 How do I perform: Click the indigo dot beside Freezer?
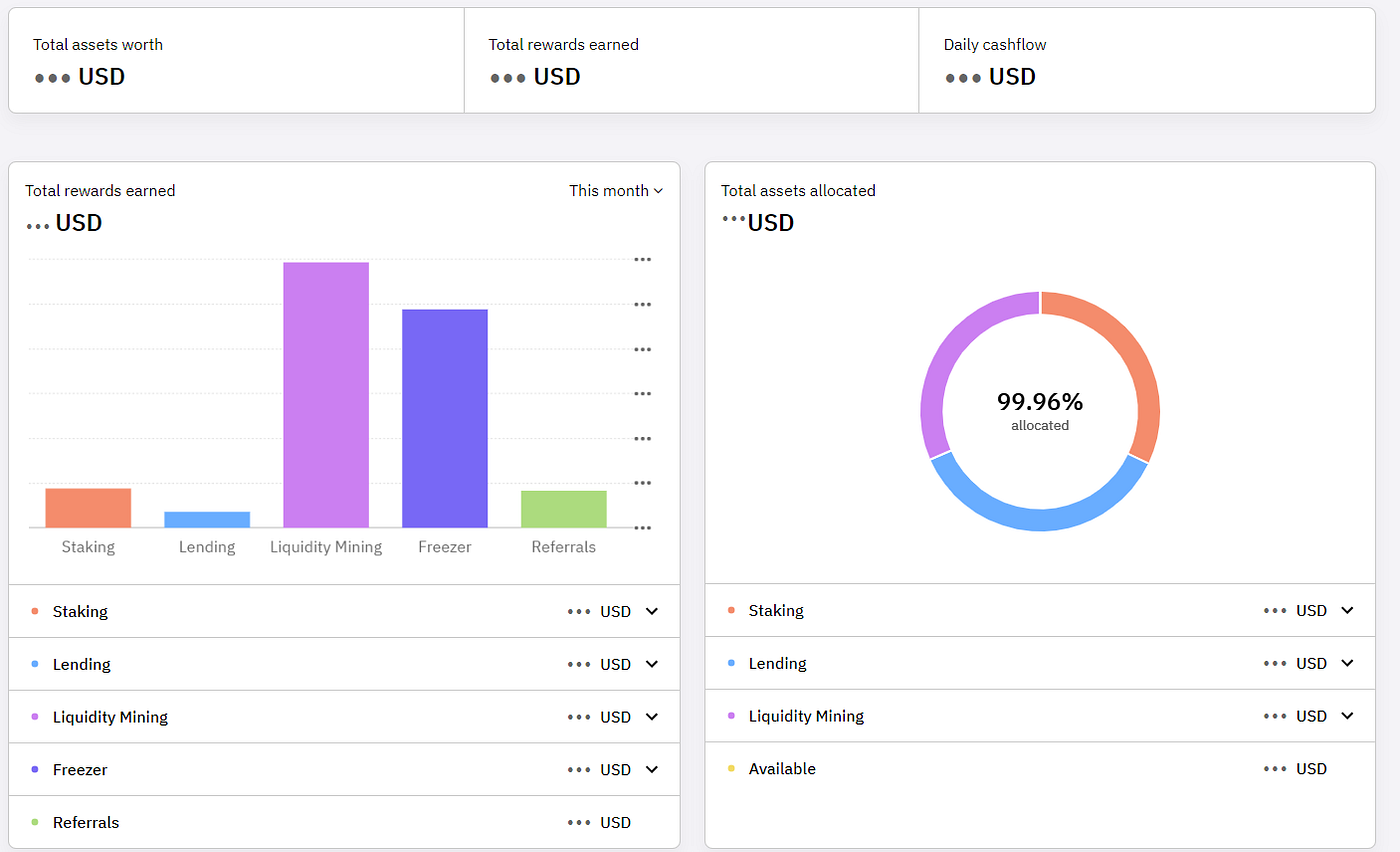[35, 769]
